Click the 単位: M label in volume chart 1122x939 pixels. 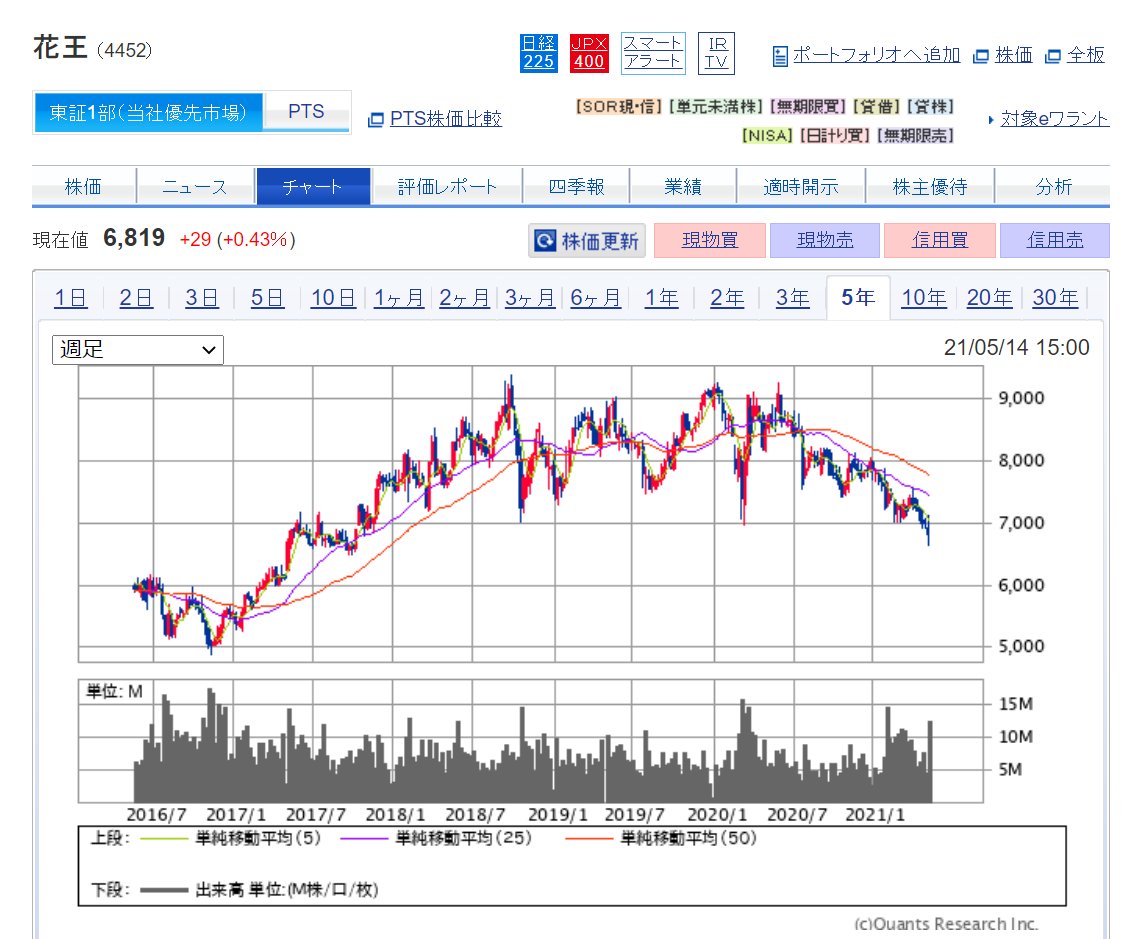114,691
